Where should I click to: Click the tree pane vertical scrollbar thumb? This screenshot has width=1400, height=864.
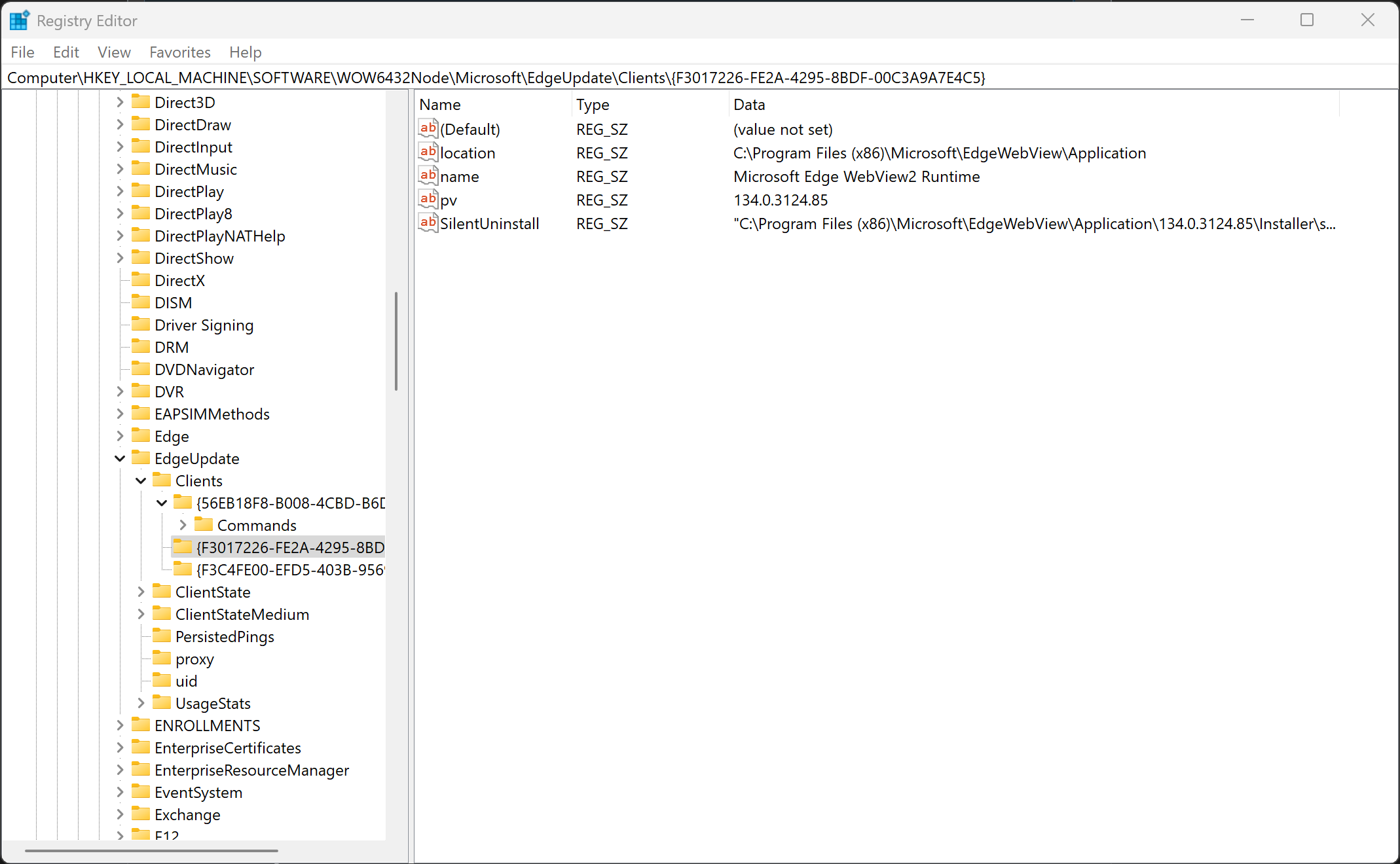[396, 340]
